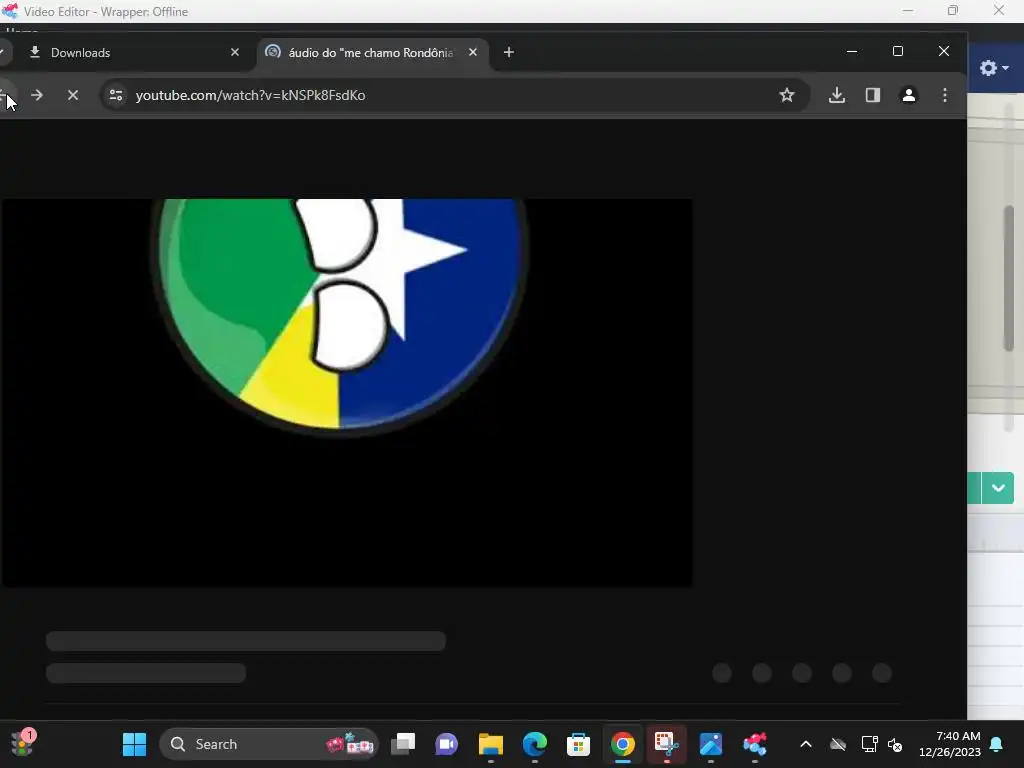The image size is (1024, 768).
Task: Minimize the Chrome window
Action: 852,52
